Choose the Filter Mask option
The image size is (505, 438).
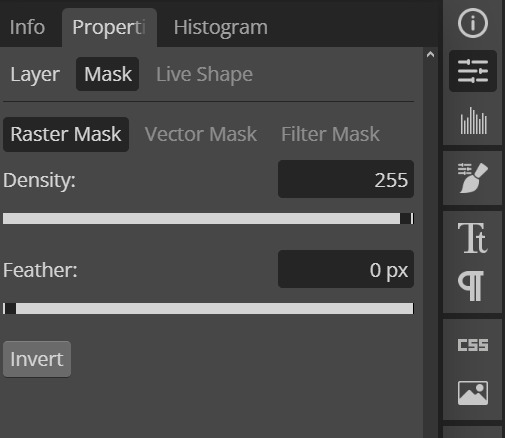[x=330, y=134]
